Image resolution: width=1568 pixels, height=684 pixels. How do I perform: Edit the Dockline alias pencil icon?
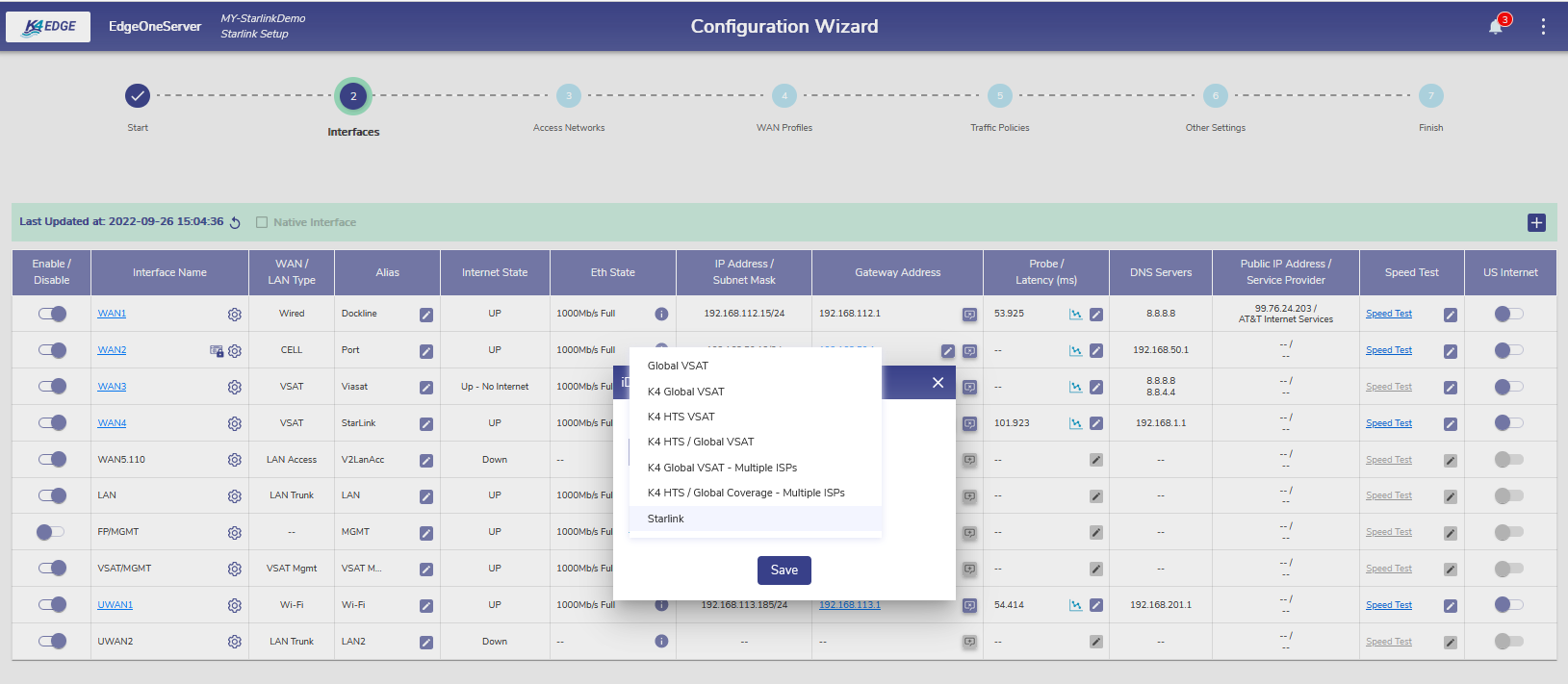pos(425,315)
